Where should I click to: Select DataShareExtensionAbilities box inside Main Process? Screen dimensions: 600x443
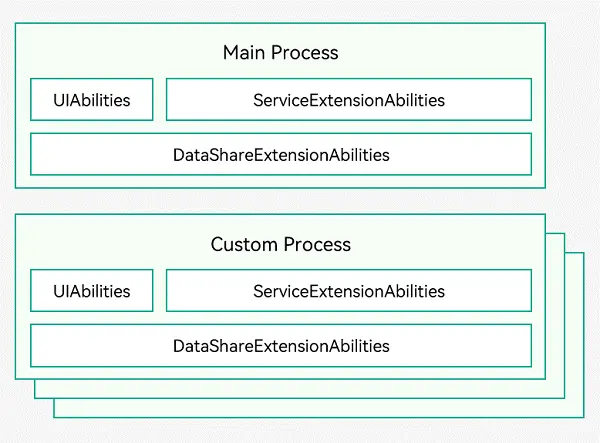(x=281, y=154)
